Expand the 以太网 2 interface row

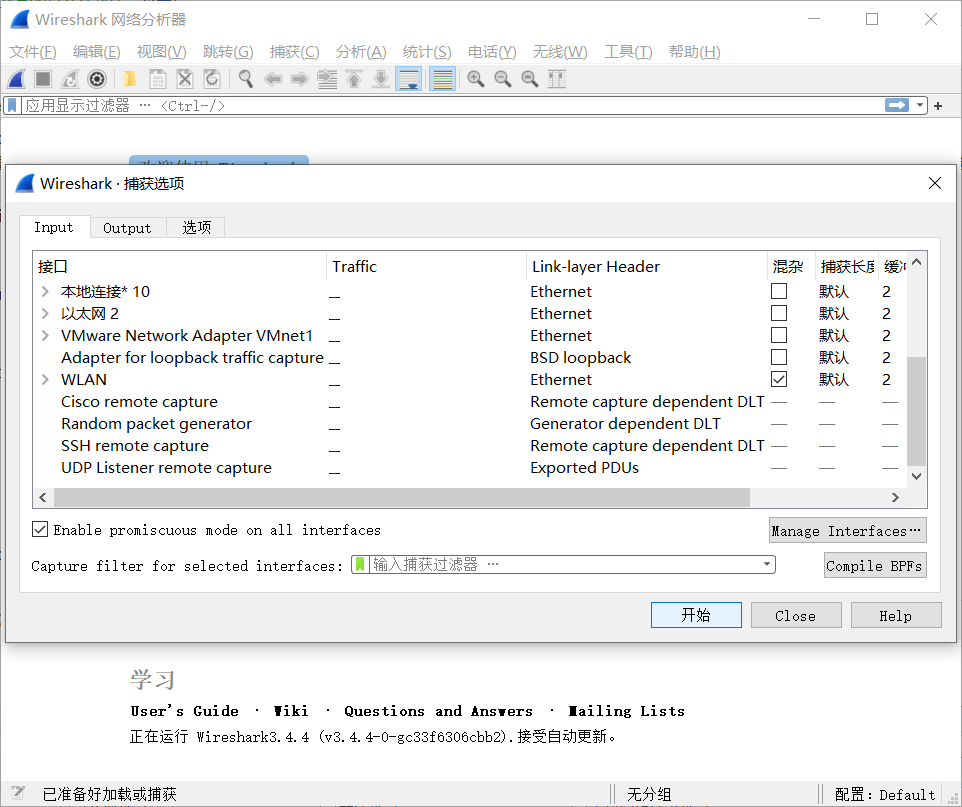[x=45, y=314]
